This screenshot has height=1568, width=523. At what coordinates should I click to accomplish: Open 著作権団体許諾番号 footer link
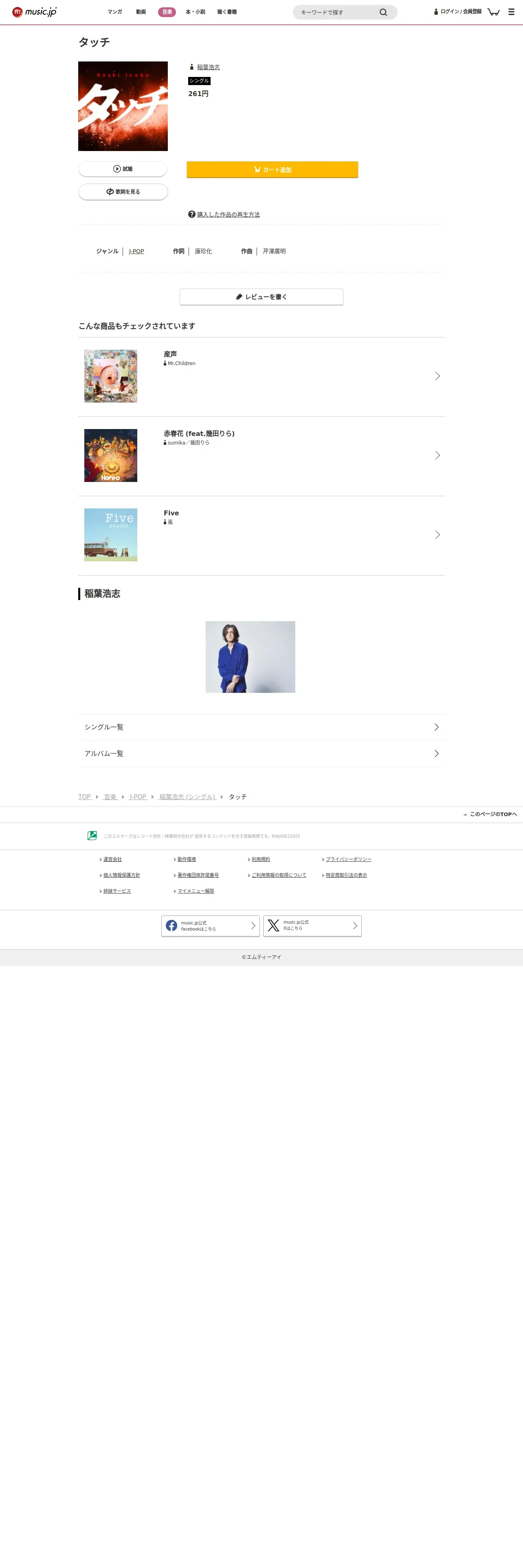click(198, 875)
